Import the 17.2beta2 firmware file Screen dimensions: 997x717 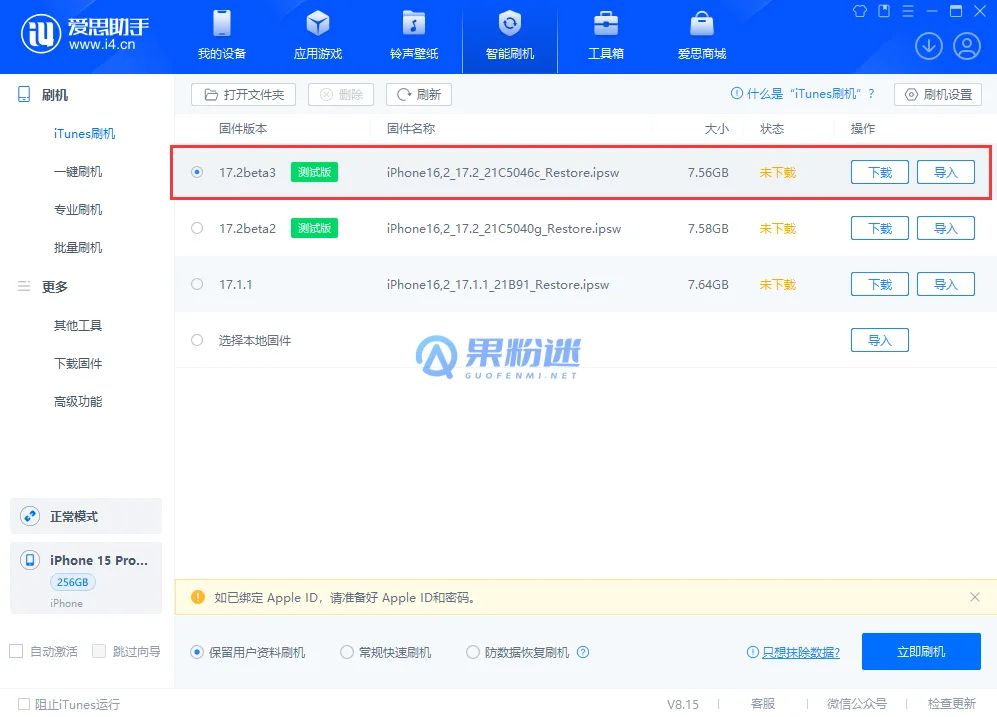(945, 228)
